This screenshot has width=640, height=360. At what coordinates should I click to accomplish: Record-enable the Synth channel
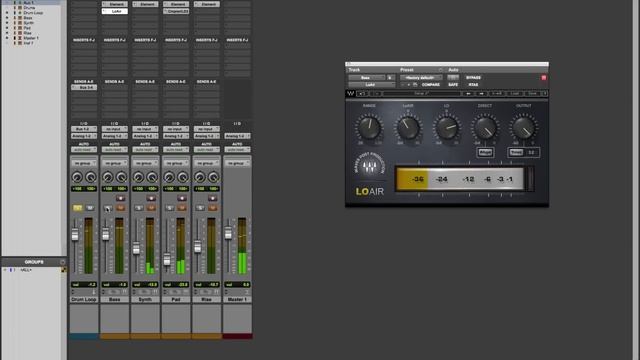151,198
